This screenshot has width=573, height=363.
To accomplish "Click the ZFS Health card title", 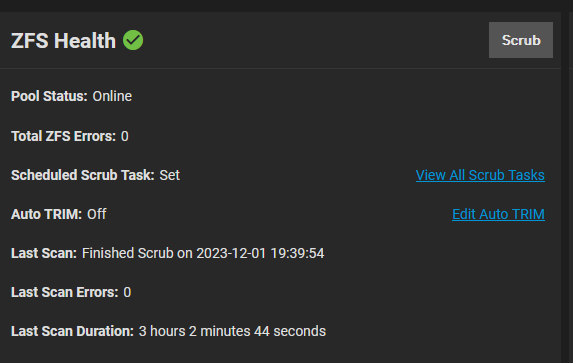I will point(63,41).
